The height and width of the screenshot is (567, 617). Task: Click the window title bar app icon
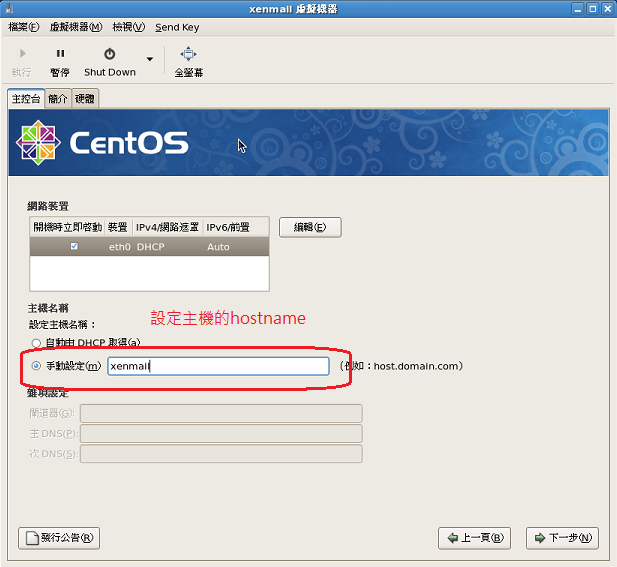coord(9,9)
